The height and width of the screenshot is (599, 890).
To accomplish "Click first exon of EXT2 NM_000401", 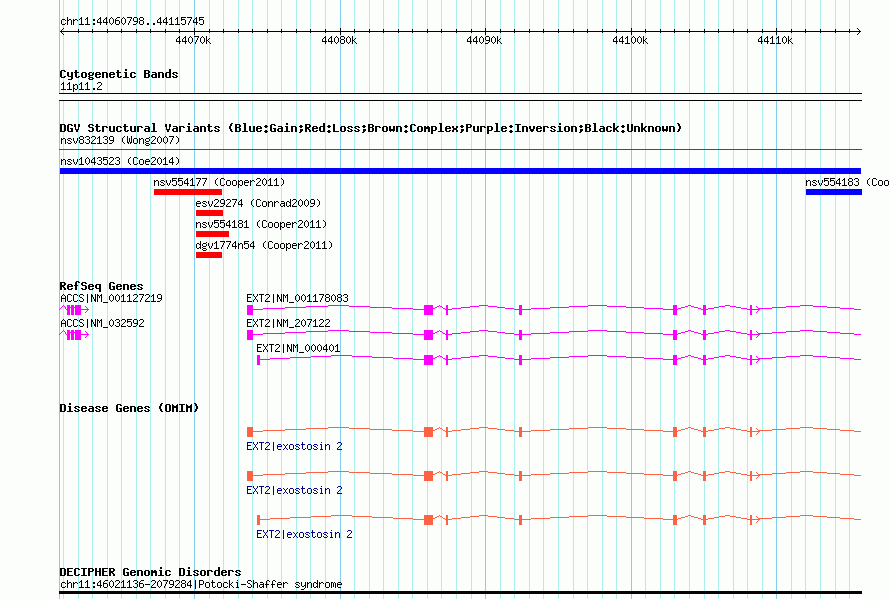I will [258, 360].
